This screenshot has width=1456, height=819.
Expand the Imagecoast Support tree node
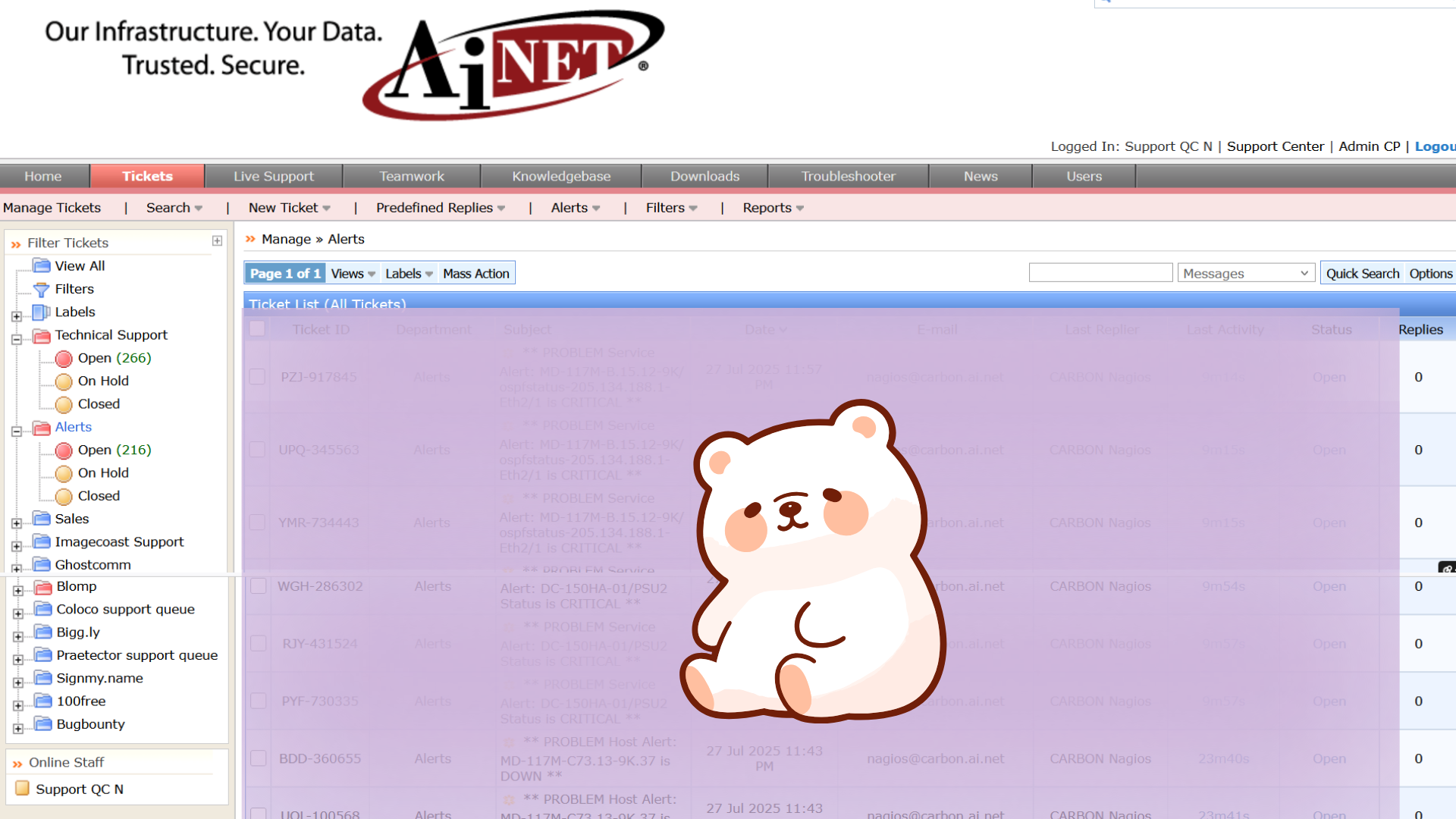click(17, 546)
